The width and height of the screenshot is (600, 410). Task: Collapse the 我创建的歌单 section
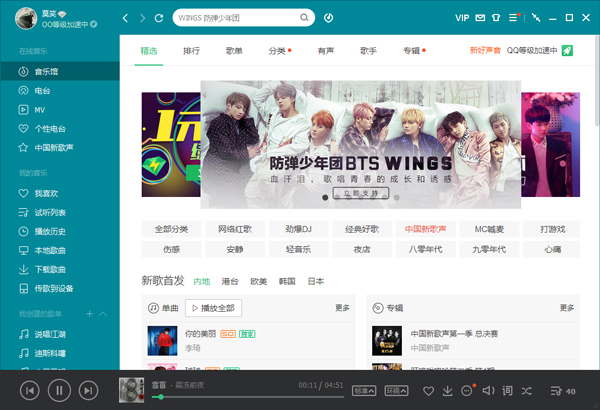click(x=103, y=314)
